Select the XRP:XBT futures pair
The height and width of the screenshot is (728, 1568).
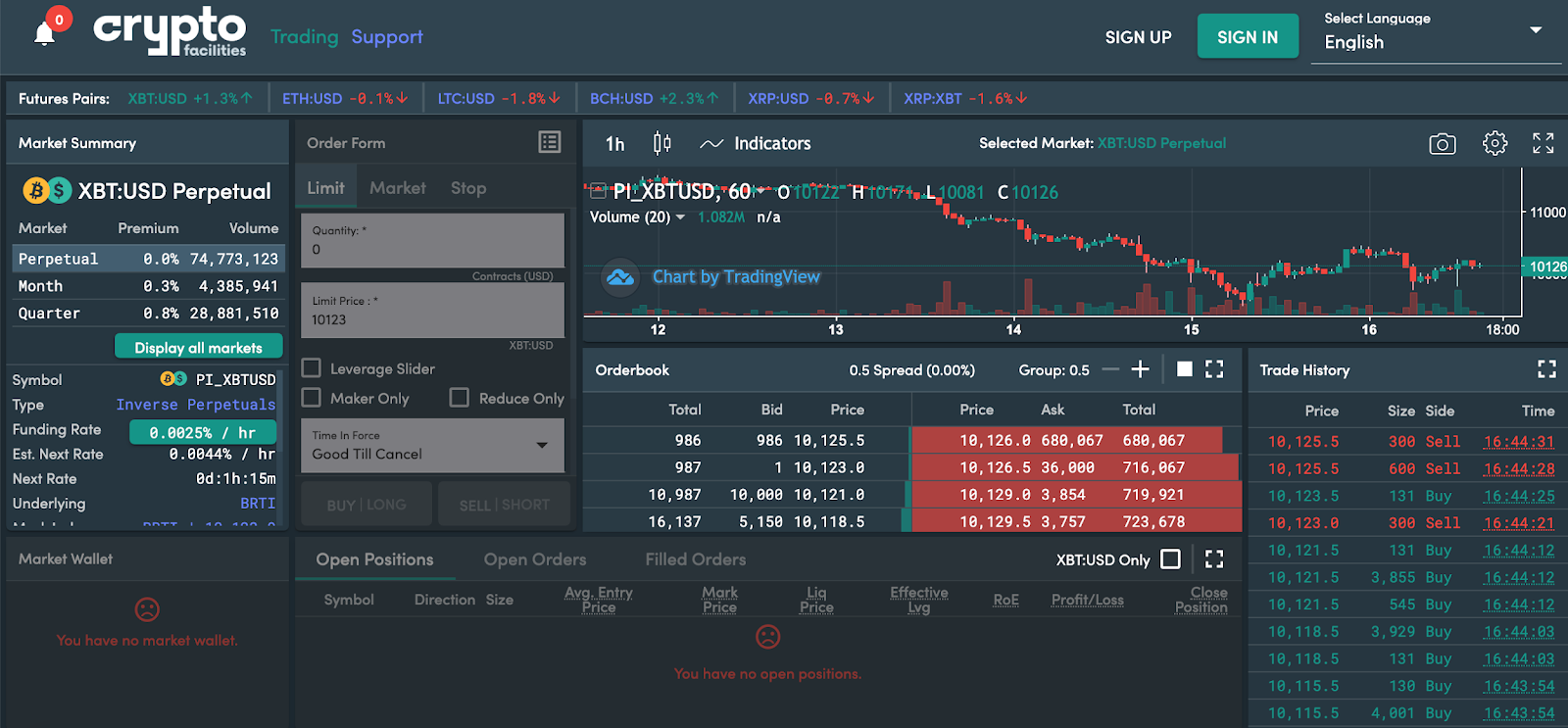(966, 99)
